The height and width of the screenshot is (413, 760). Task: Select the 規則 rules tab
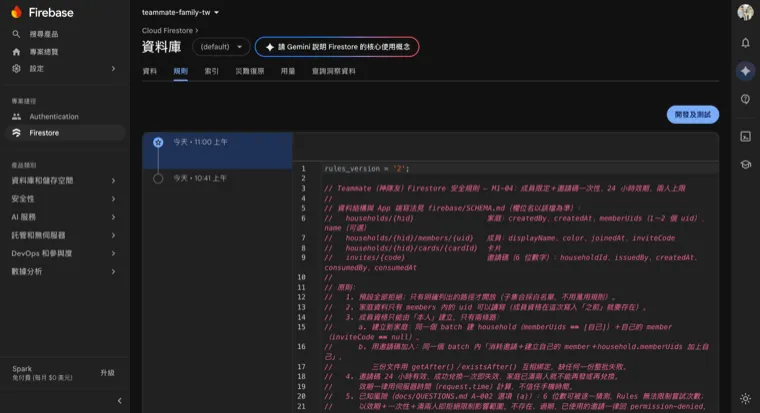180,71
